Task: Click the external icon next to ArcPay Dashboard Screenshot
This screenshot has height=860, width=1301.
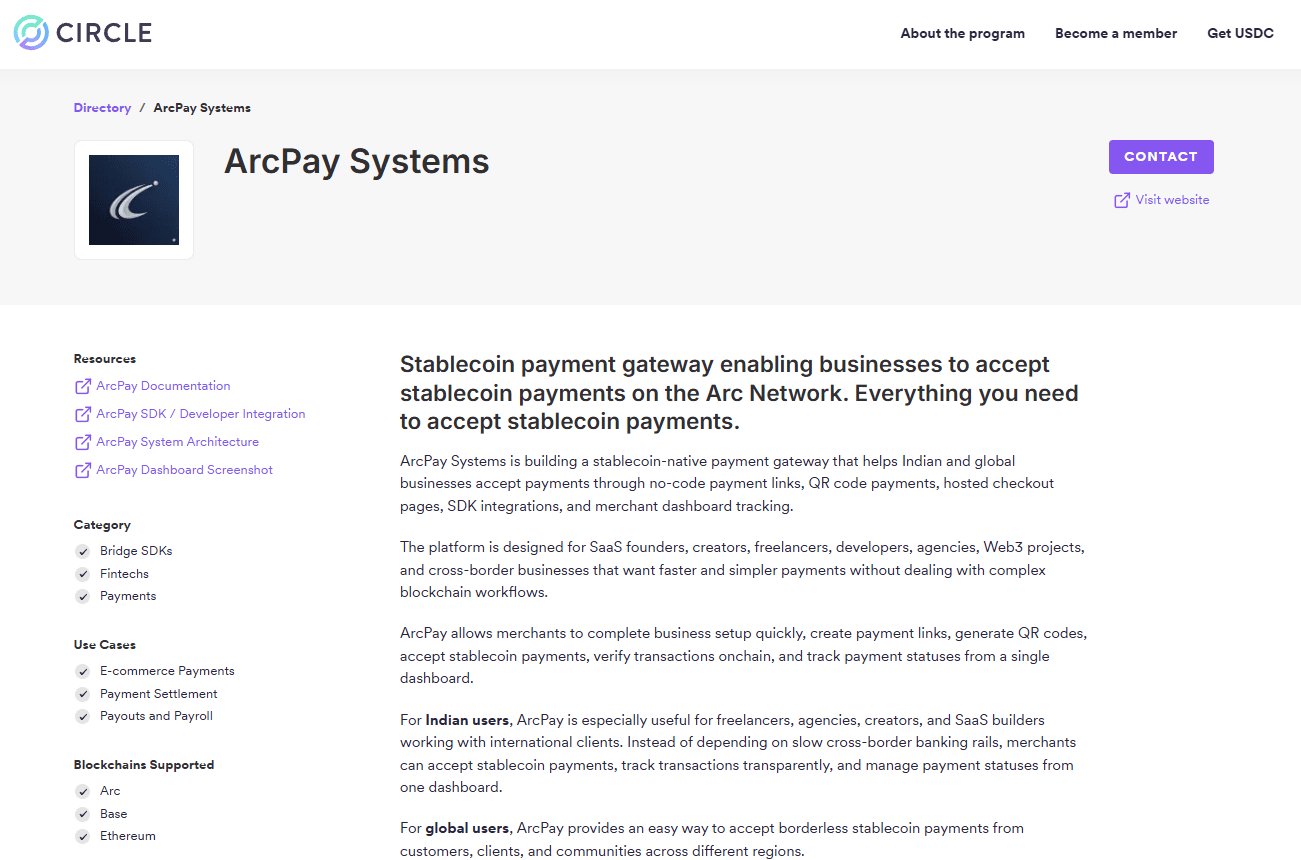Action: pos(83,470)
